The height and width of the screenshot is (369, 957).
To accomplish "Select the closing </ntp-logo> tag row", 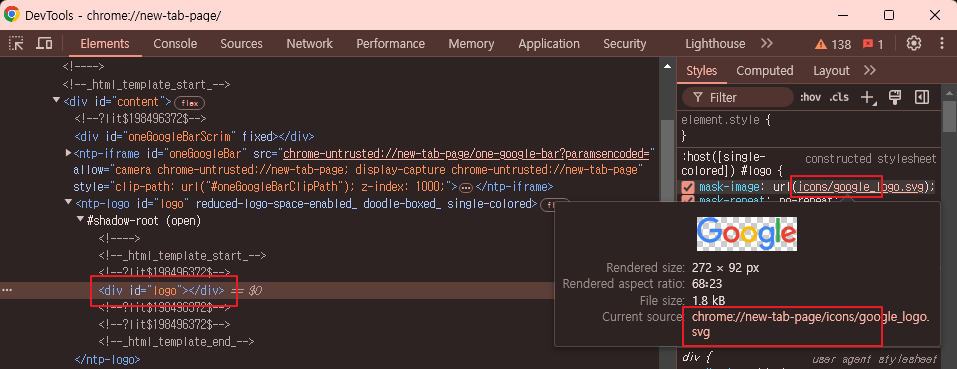I will 107,359.
